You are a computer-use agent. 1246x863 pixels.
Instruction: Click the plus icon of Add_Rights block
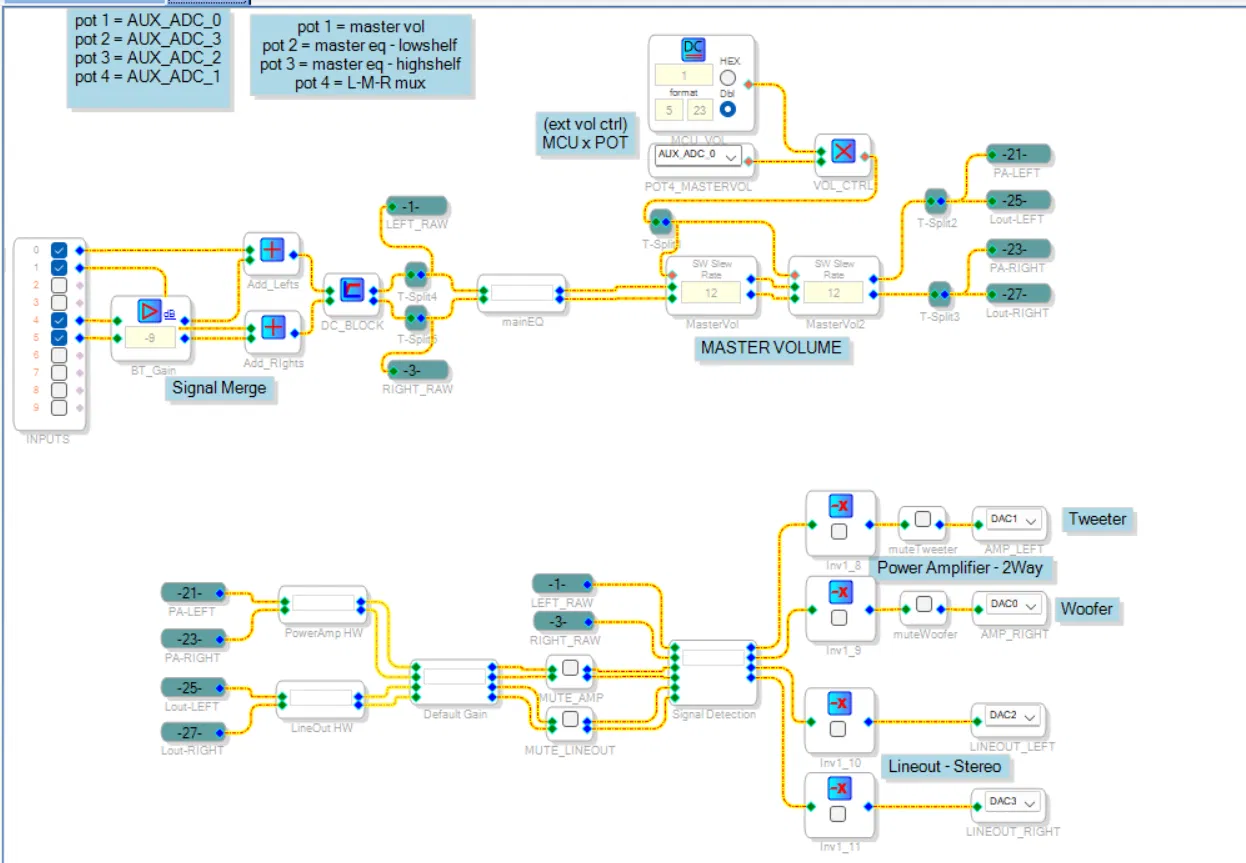(272, 327)
